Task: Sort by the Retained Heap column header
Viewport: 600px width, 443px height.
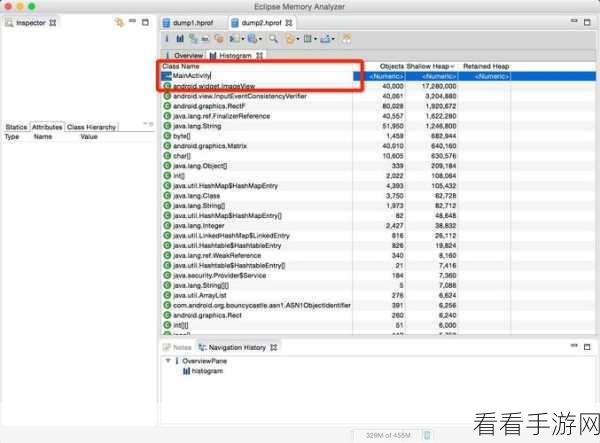Action: pyautogui.click(x=486, y=67)
